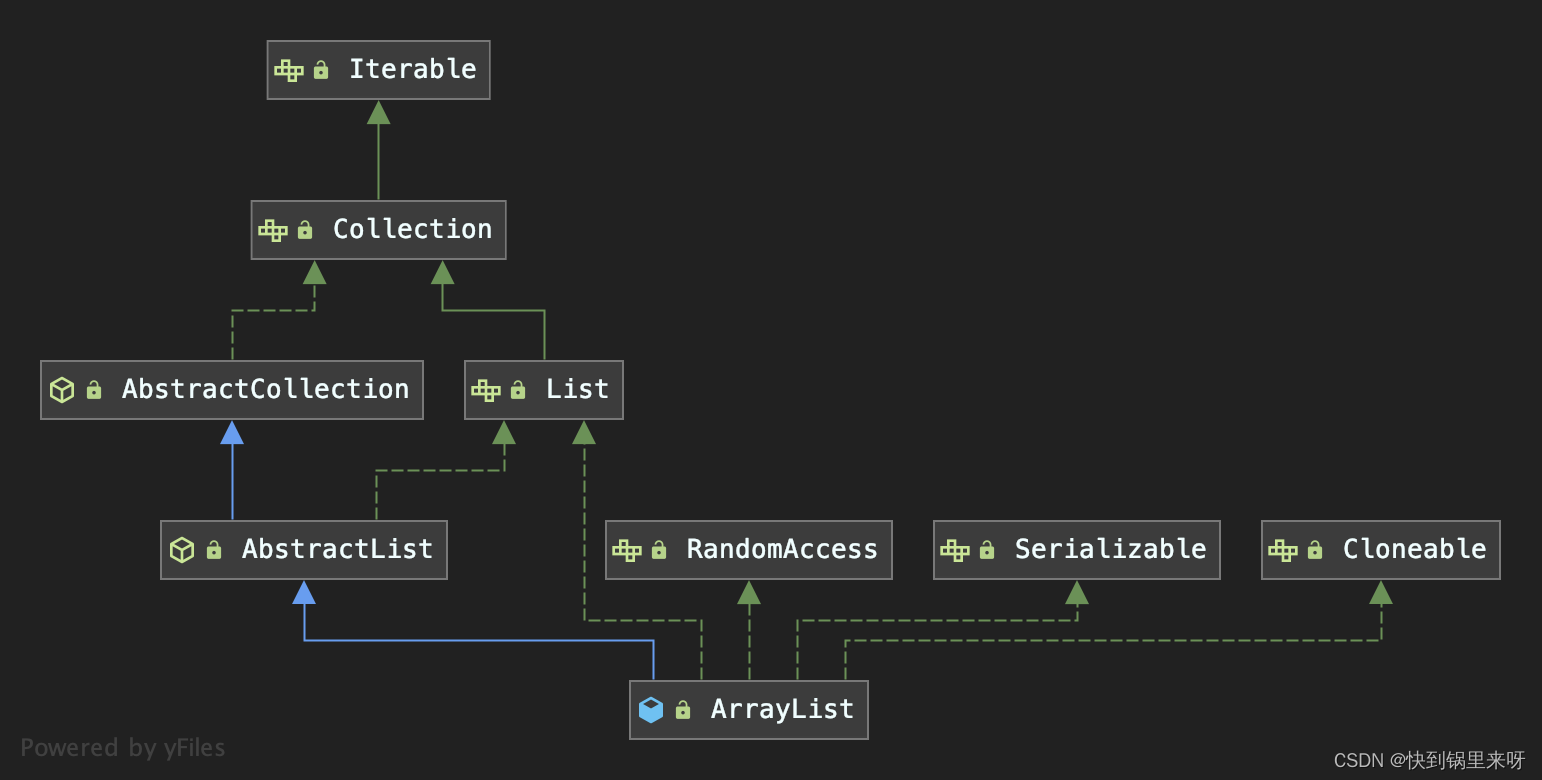Viewport: 1542px width, 780px height.
Task: Click the interface icon on Serializable node
Action: pos(955,550)
